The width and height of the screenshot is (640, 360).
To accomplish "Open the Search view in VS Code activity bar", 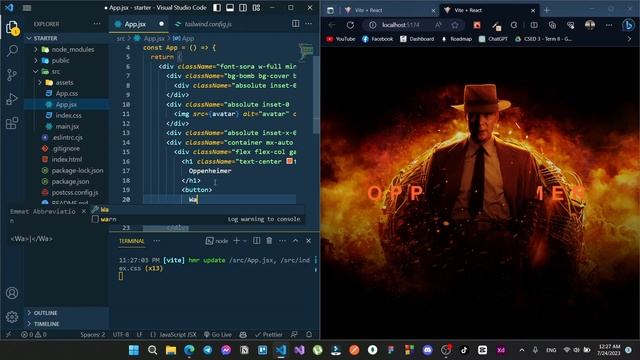I will click(12, 51).
